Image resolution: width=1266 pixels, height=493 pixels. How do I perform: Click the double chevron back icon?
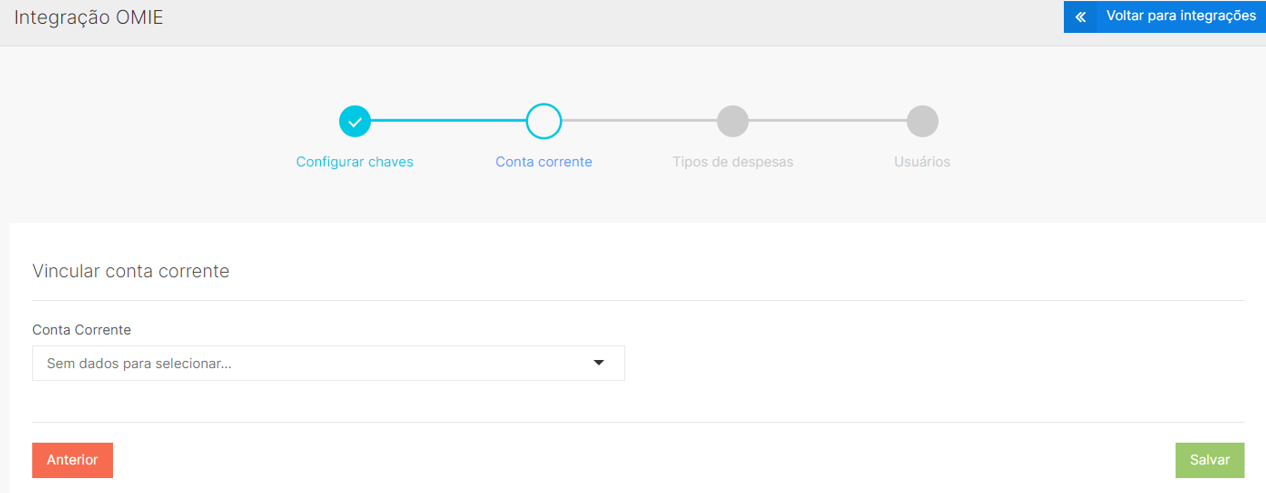1081,17
